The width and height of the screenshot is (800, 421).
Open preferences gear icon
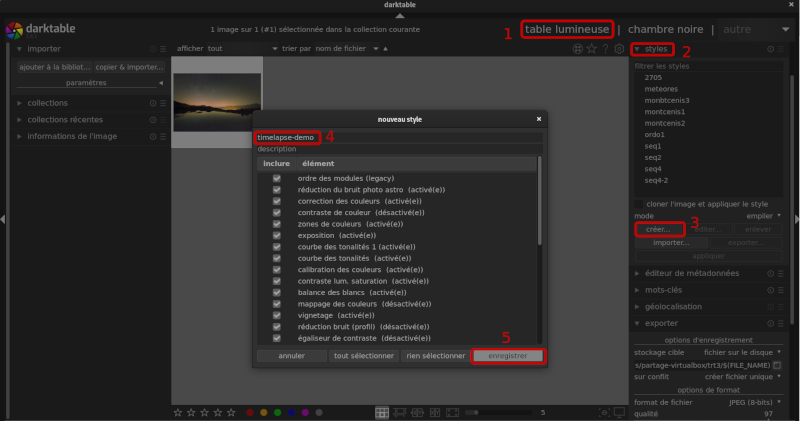[619, 49]
